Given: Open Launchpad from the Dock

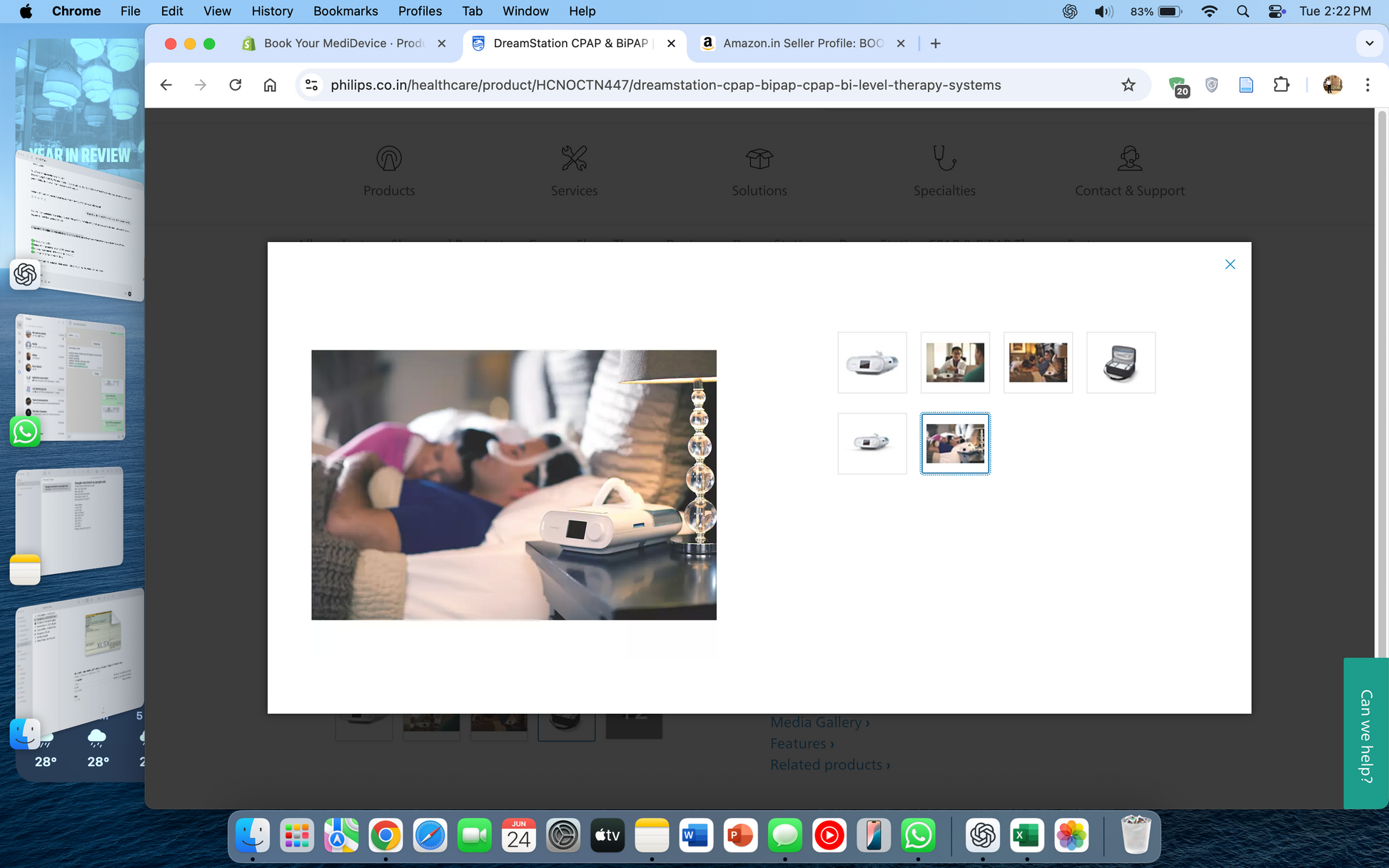Looking at the screenshot, I should (x=297, y=835).
